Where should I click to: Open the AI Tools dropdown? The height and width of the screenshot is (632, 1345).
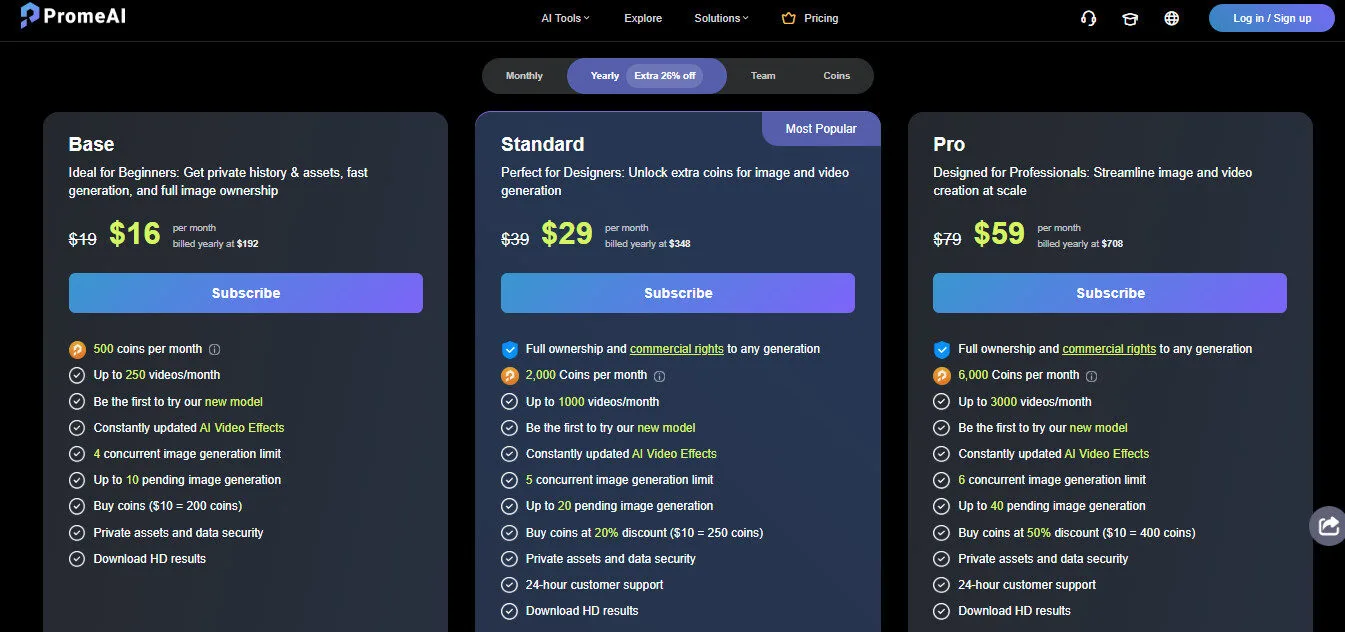click(x=564, y=18)
